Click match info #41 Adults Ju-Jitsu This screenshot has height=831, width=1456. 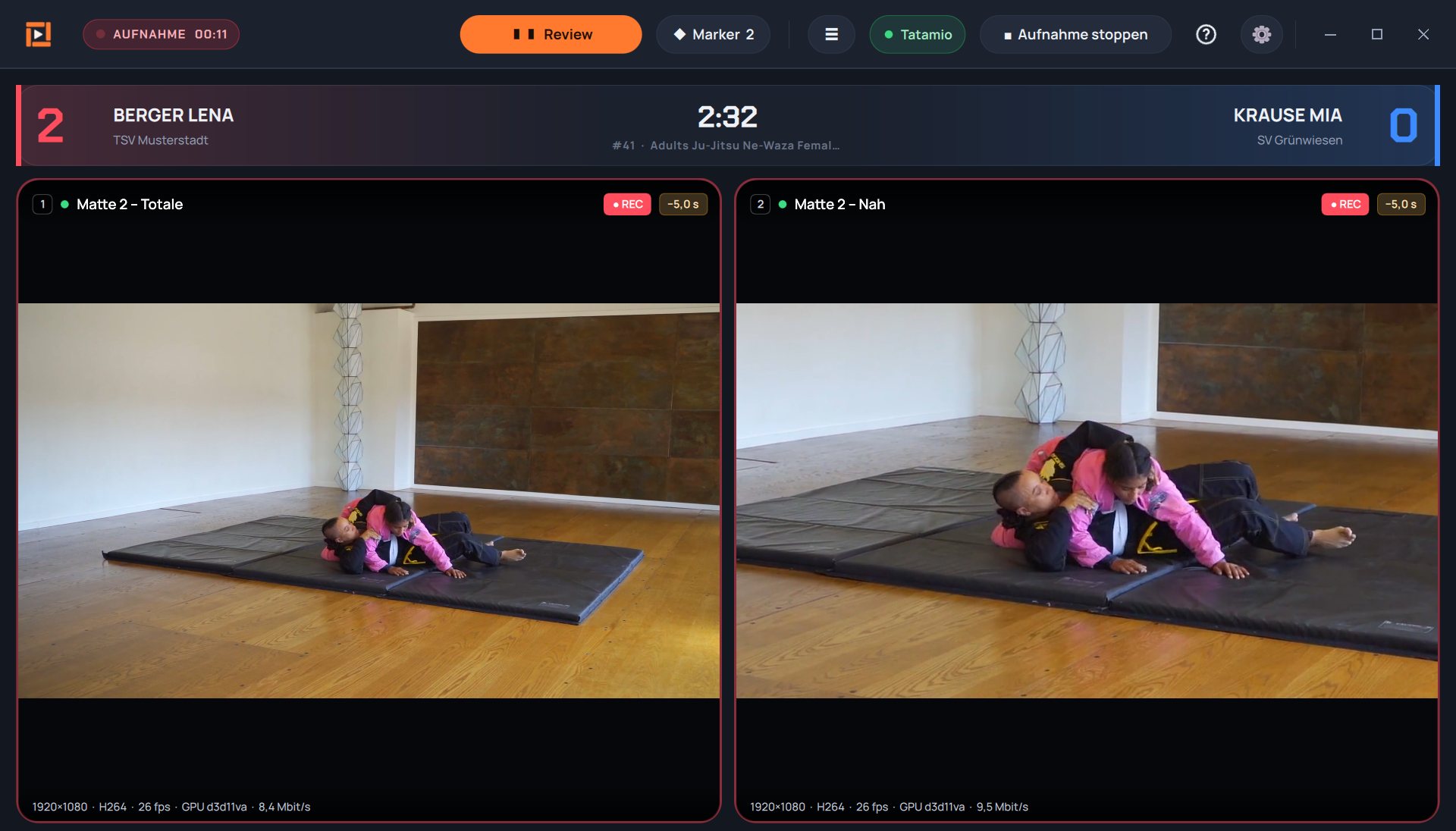pos(726,146)
